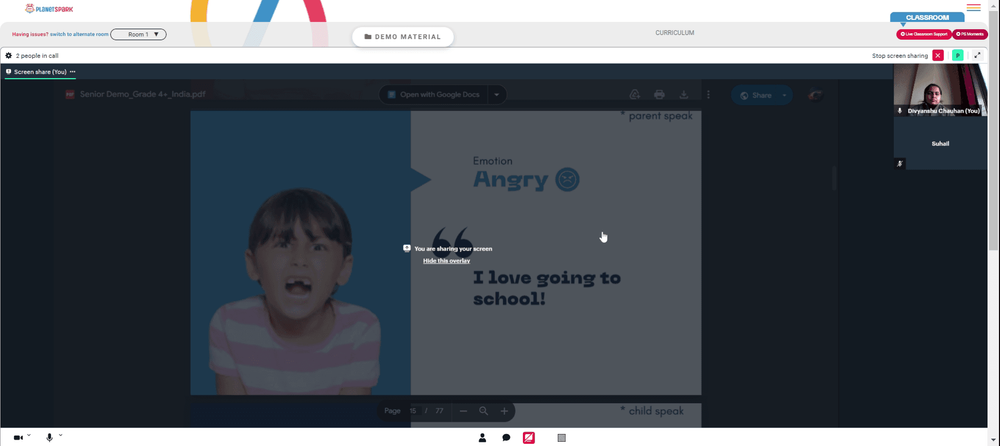
Task: Click Open with Google Docs button
Action: click(x=434, y=95)
